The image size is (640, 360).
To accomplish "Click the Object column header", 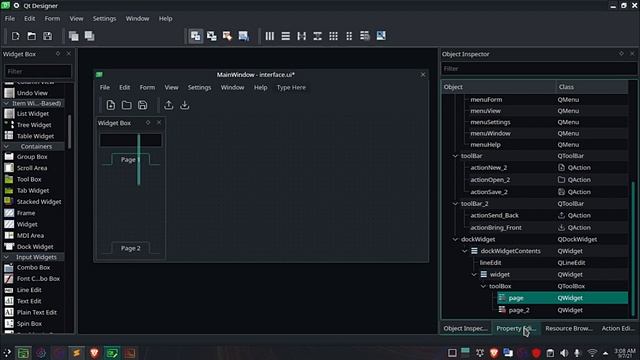I will point(499,87).
